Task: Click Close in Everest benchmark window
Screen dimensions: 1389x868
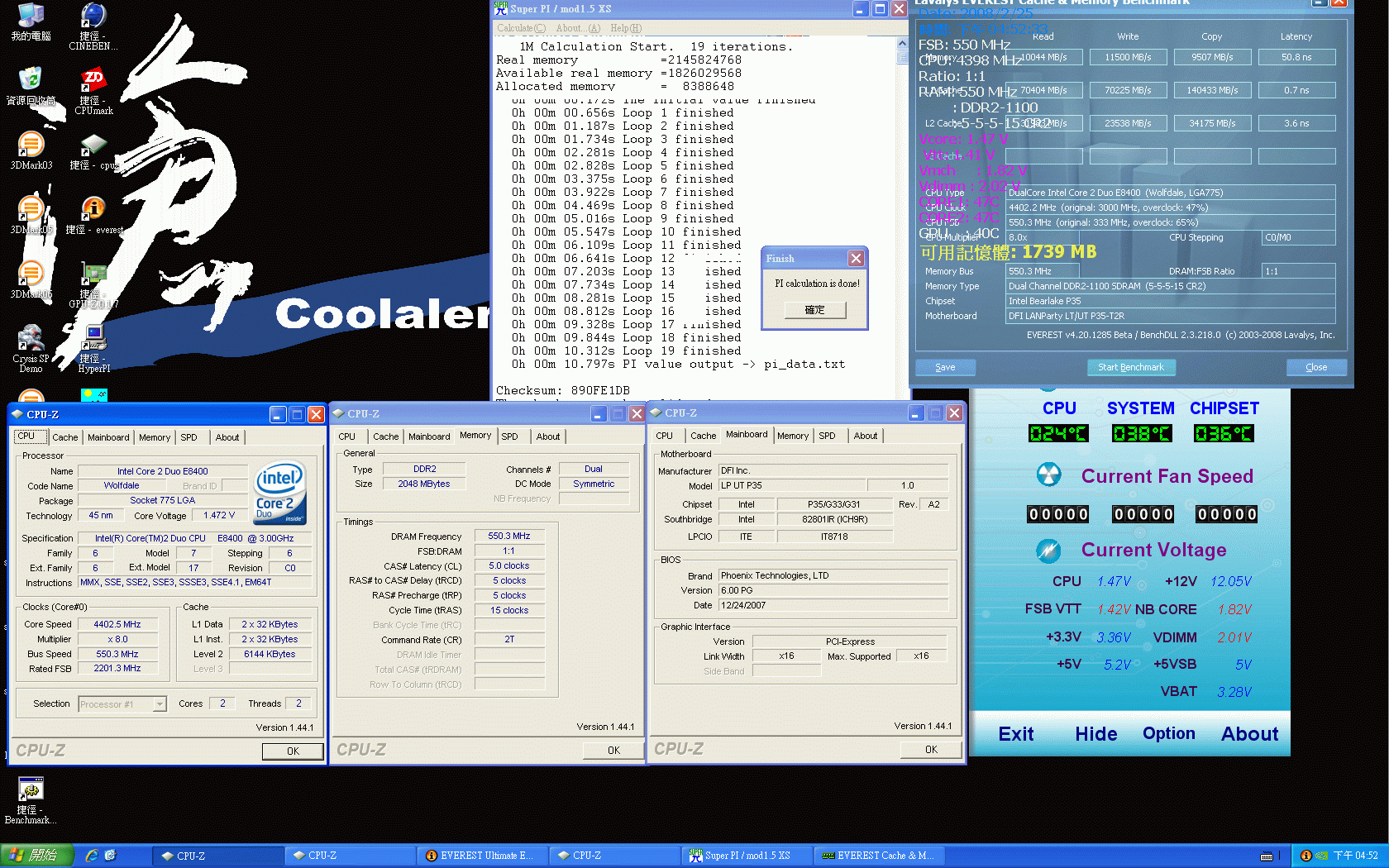Action: 1316,367
